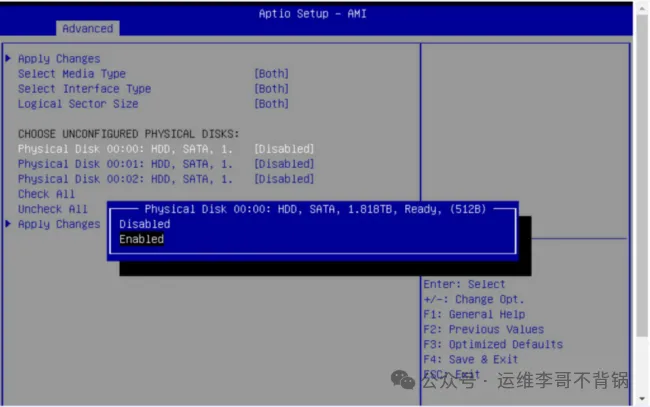Click the F2: Previous Values hint
This screenshot has height=407, width=650.
483,329
